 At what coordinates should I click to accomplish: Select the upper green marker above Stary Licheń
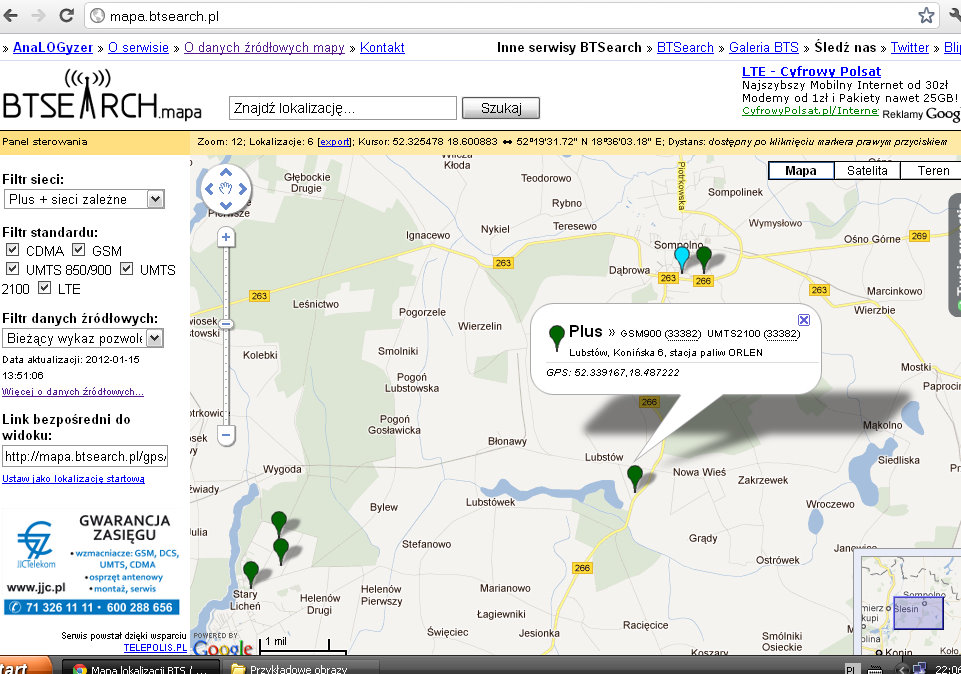tap(279, 524)
